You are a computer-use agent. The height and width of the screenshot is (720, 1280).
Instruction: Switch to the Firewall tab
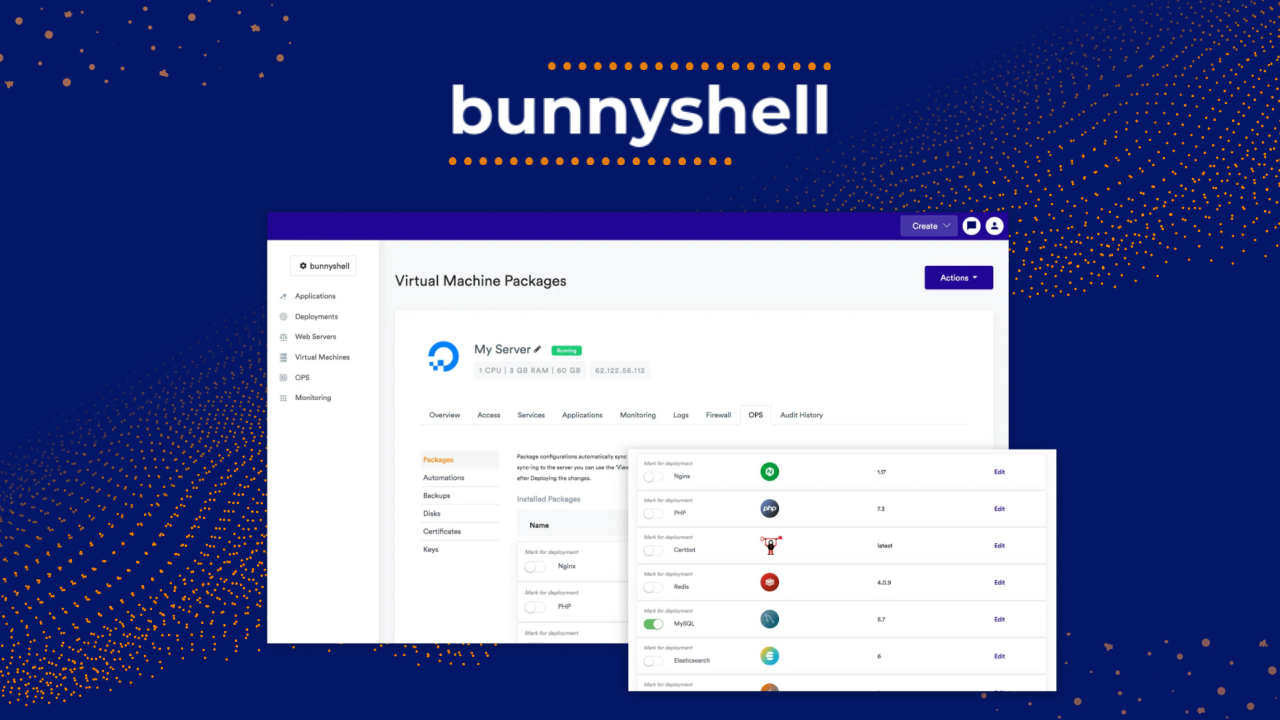(x=718, y=415)
